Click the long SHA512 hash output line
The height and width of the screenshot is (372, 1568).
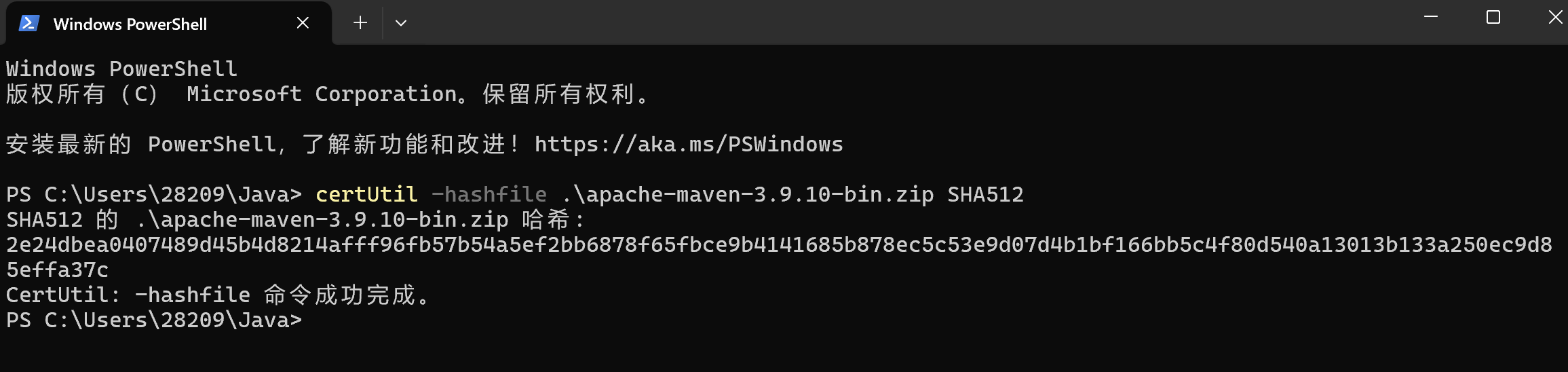(779, 244)
